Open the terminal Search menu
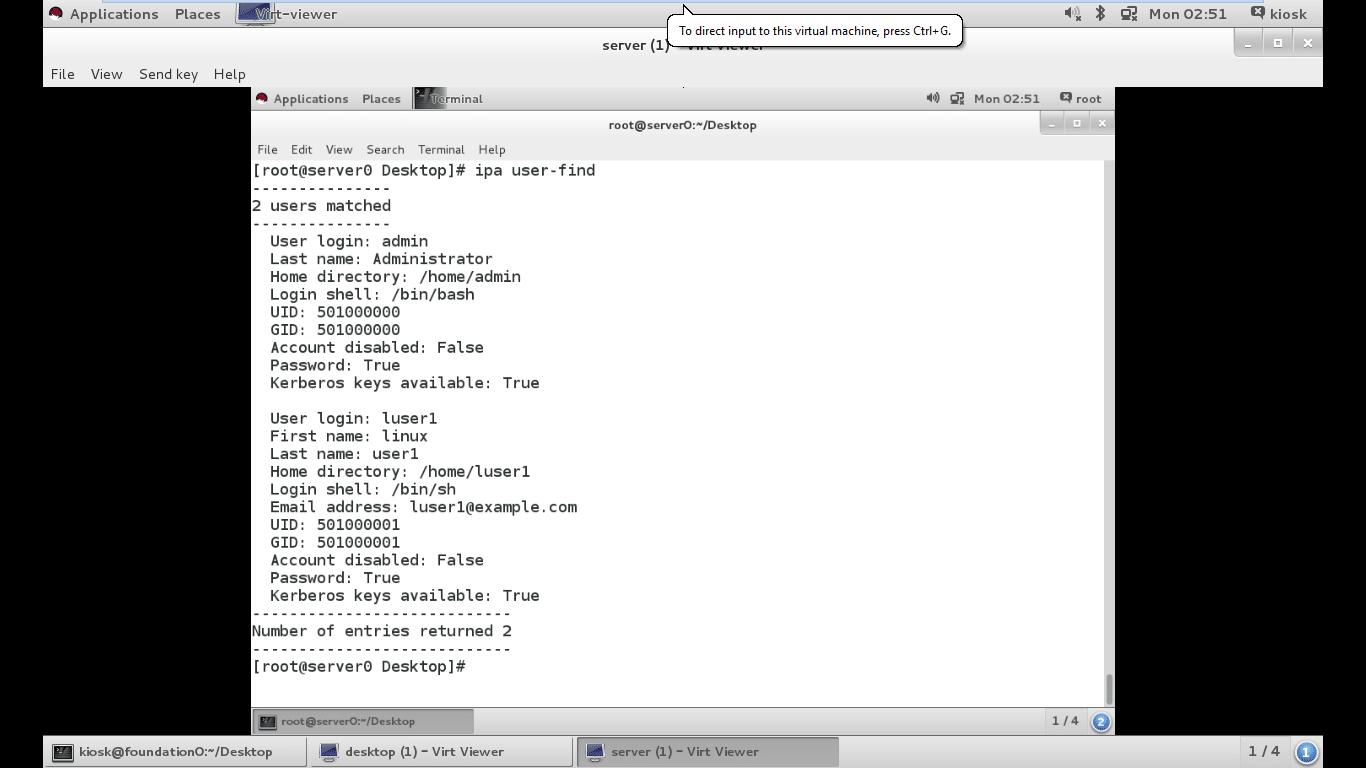 [385, 149]
